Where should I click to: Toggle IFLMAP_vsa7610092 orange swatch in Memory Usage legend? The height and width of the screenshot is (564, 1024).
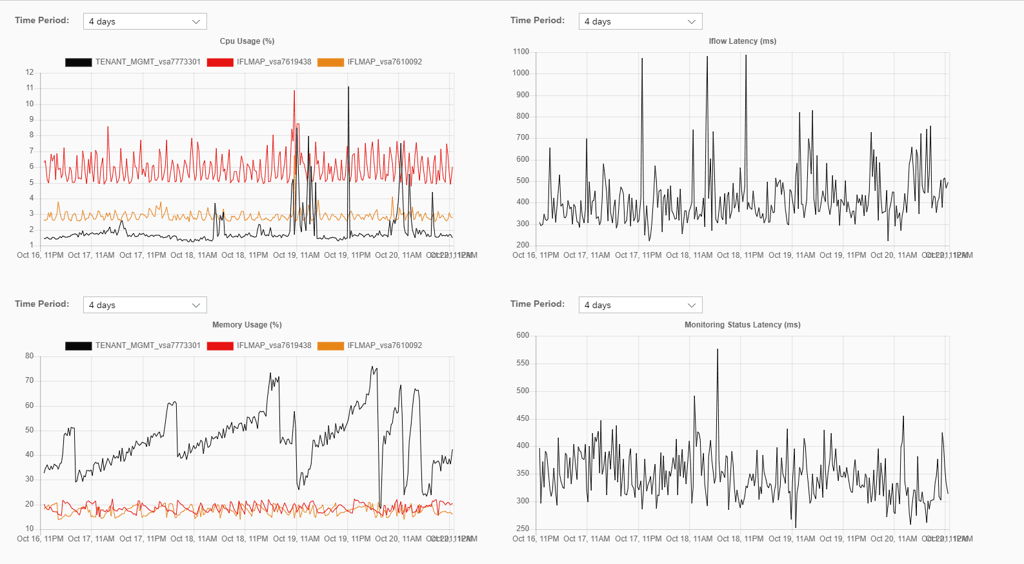point(330,345)
